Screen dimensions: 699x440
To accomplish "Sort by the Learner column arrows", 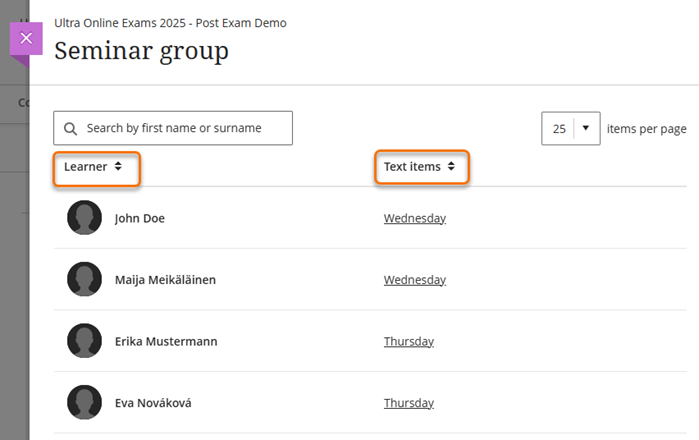I will [118, 167].
